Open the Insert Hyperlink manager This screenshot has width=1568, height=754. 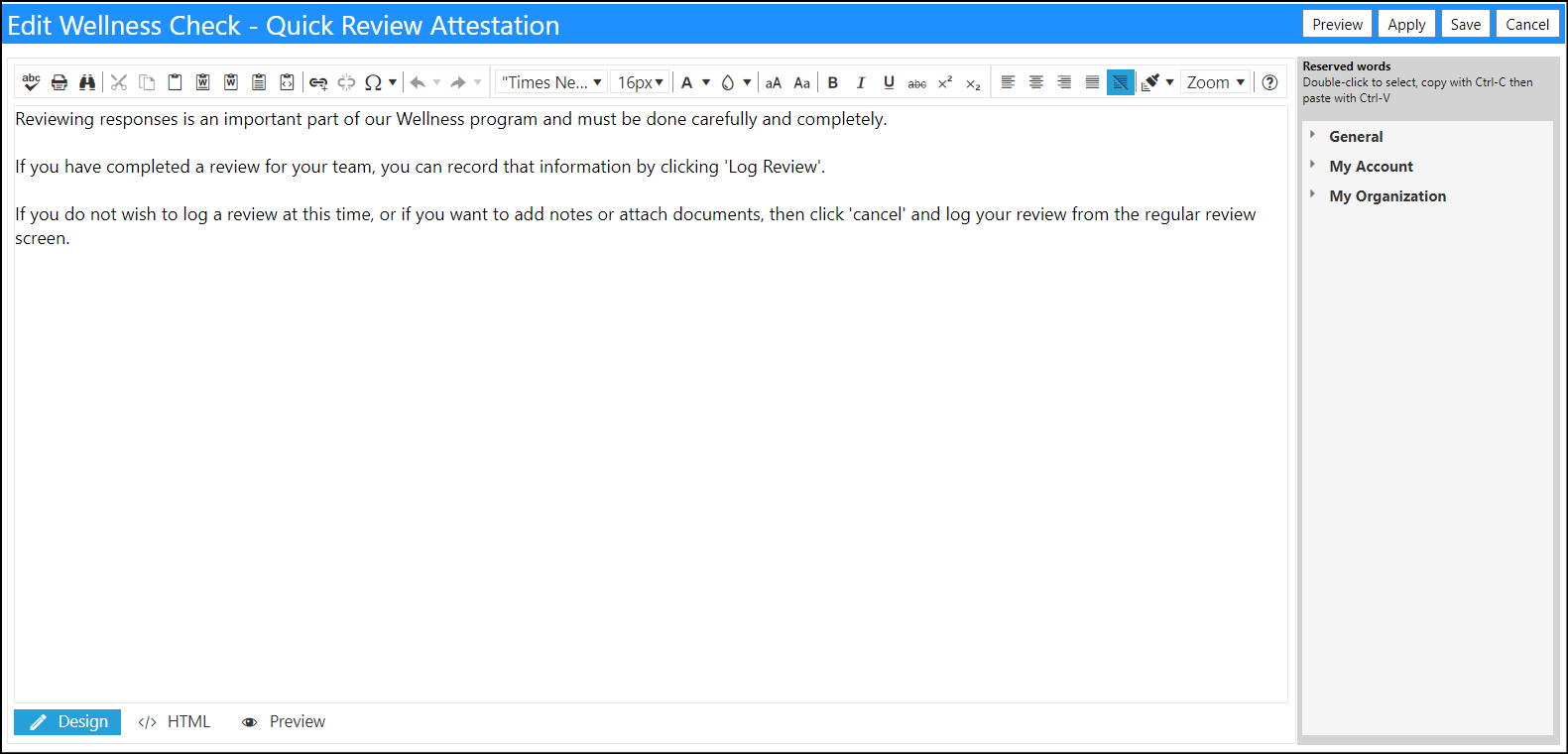point(318,82)
